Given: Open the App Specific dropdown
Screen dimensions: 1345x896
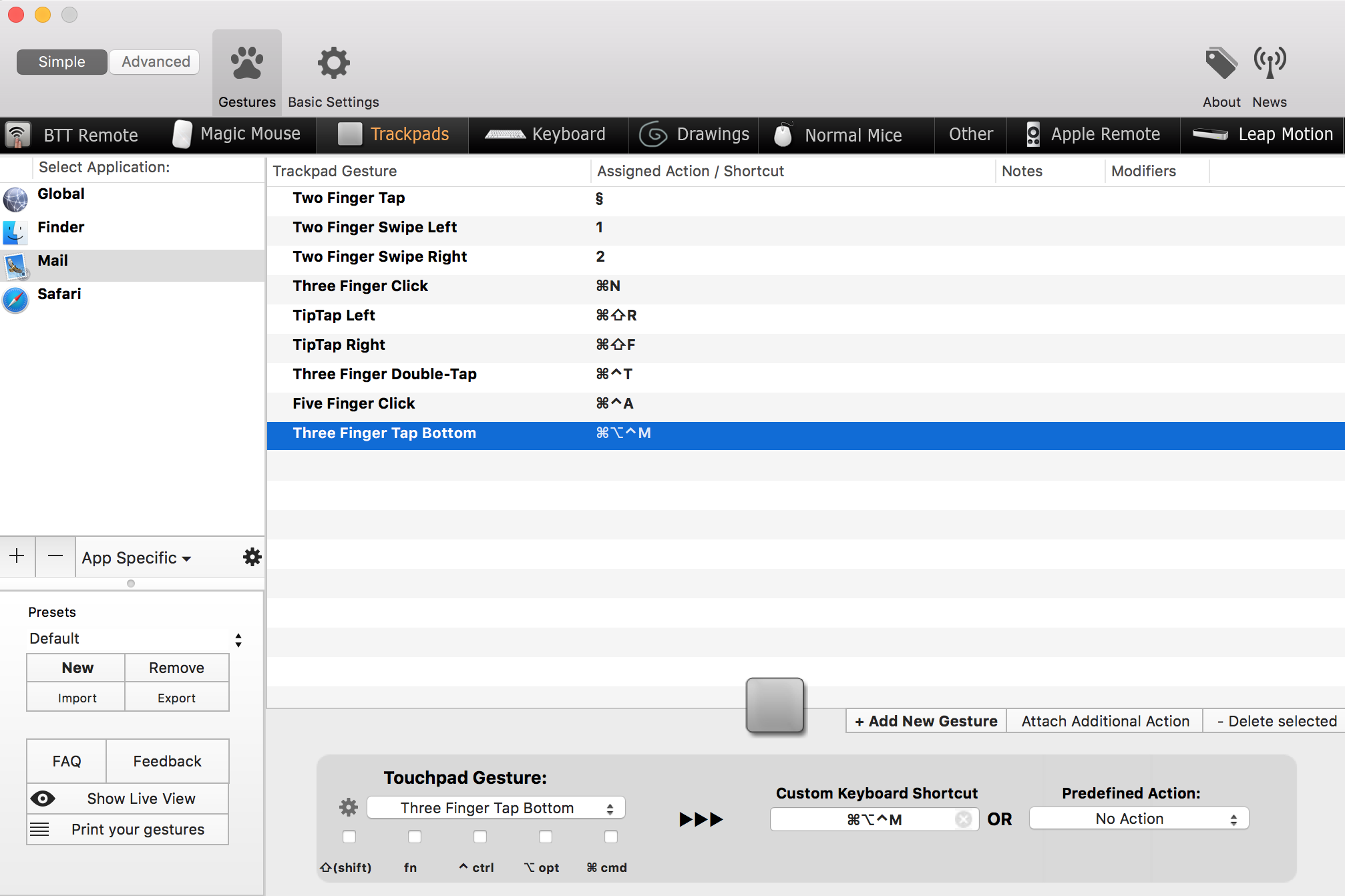Looking at the screenshot, I should coord(136,557).
